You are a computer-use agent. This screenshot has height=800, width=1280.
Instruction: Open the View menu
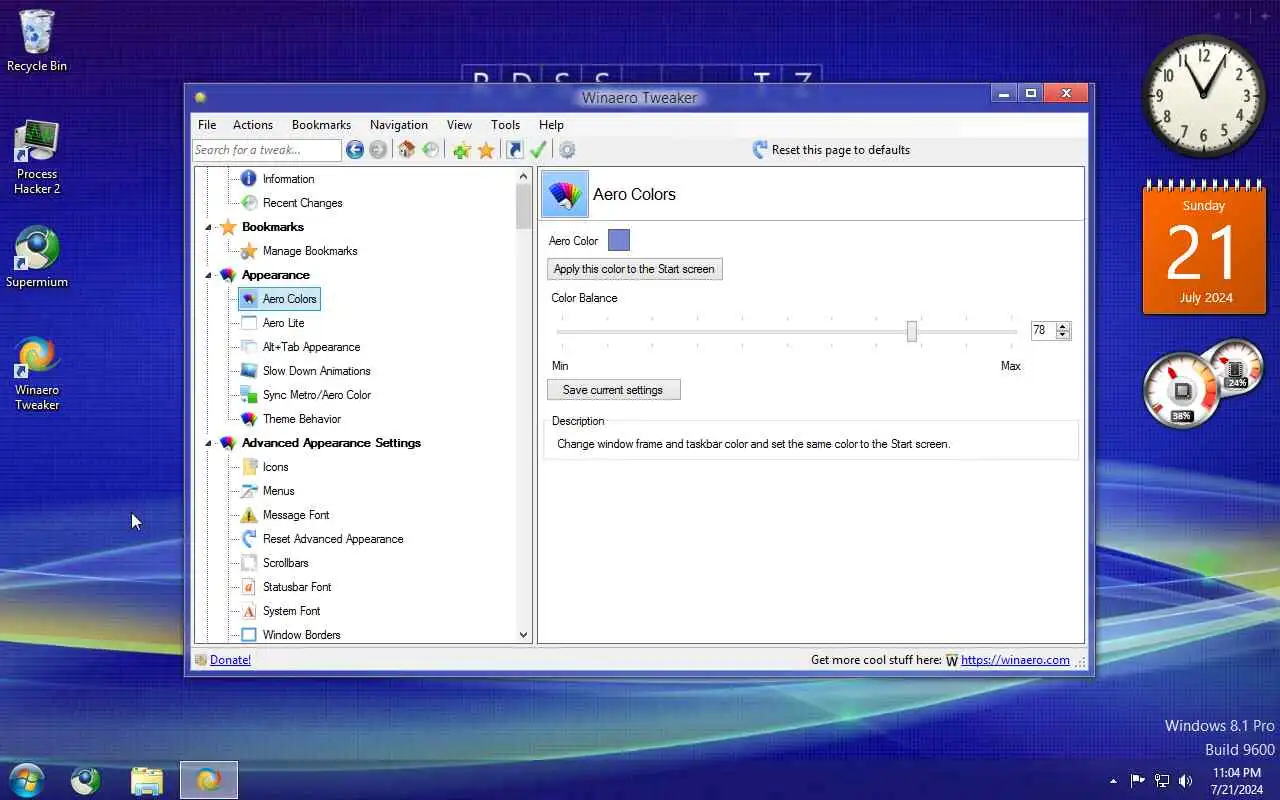459,125
